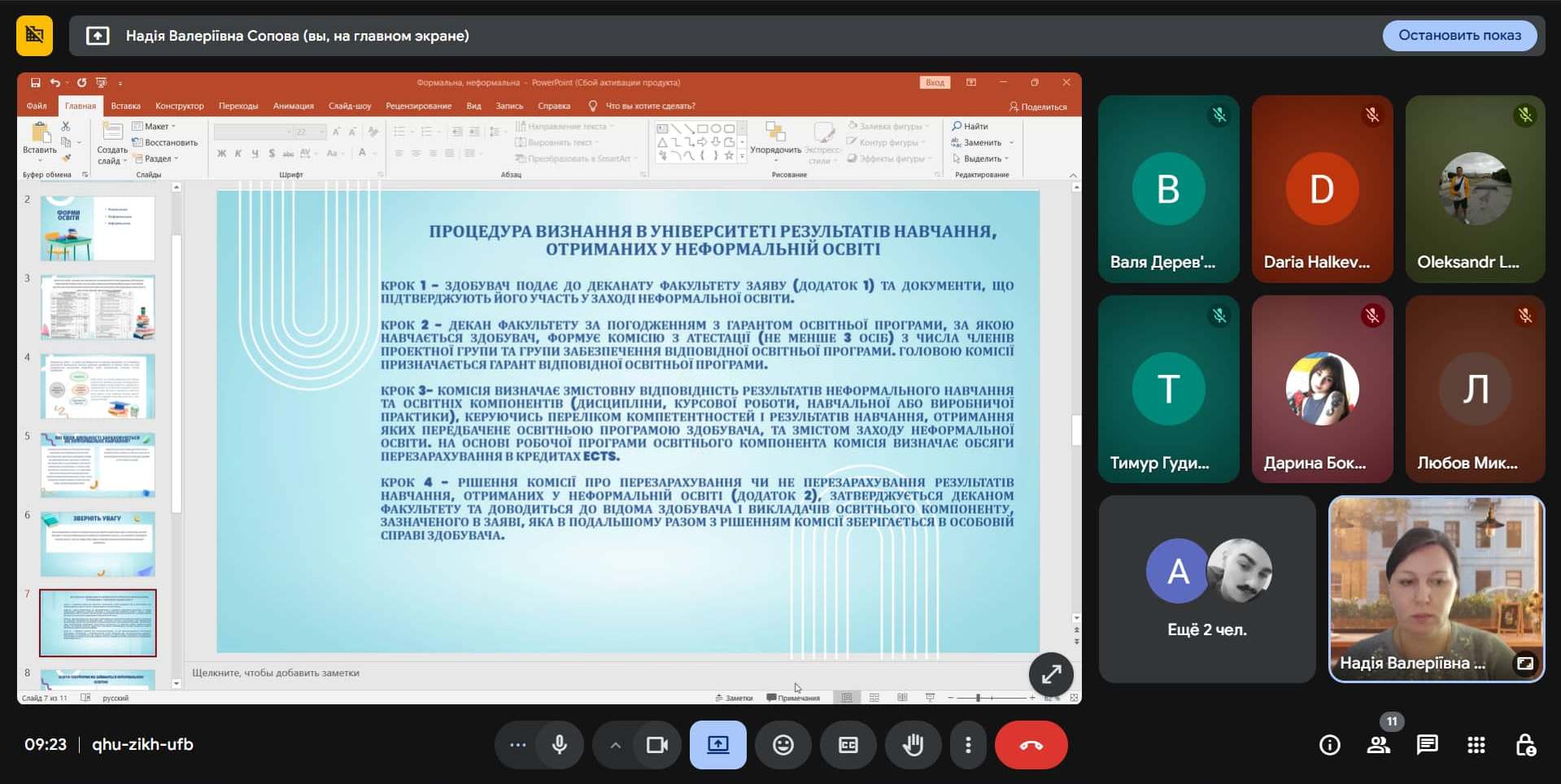Open the audio options ellipsis next to microphone

(517, 745)
